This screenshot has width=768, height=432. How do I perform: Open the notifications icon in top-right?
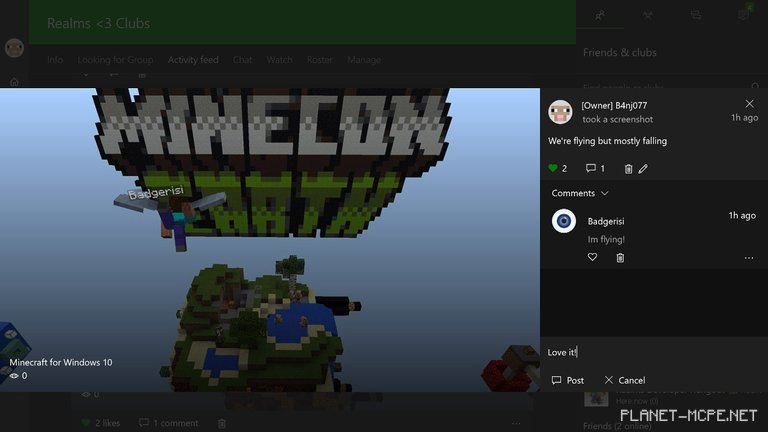[x=743, y=15]
